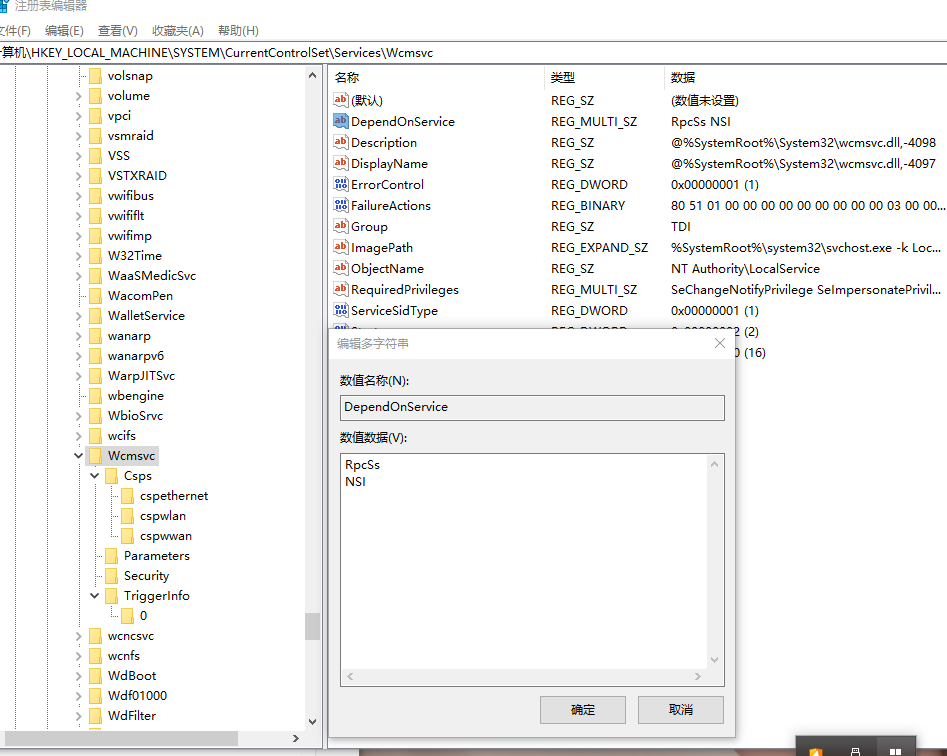Expand the wcncsvc key

[79, 636]
